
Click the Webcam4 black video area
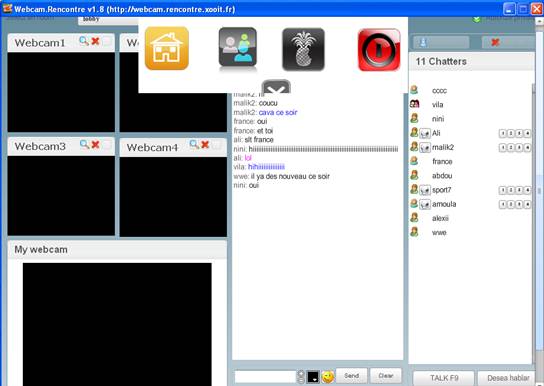(x=173, y=197)
